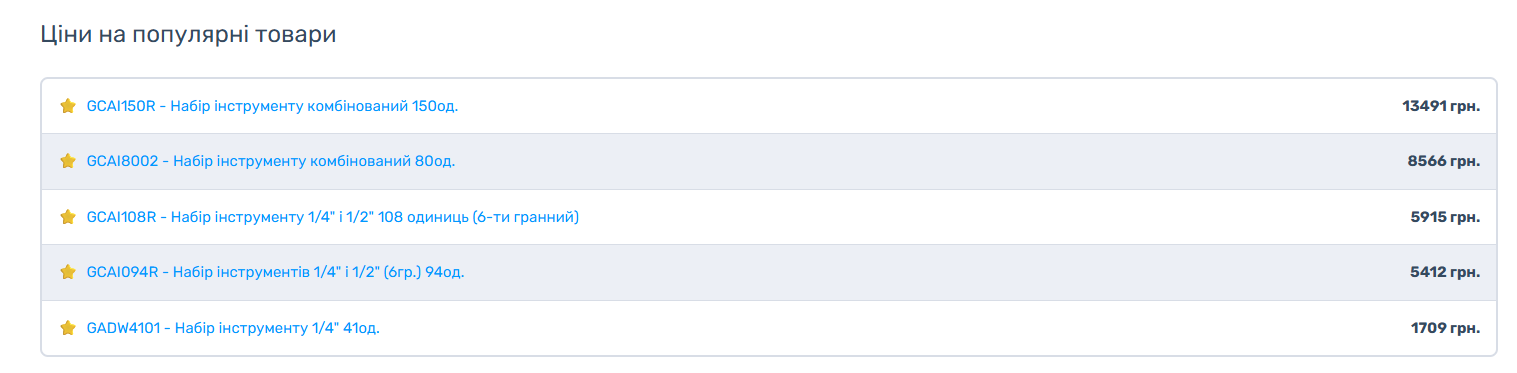The height and width of the screenshot is (373, 1517).
Task: Open GADW4101 1/4" 41-piece set link
Action: (233, 328)
